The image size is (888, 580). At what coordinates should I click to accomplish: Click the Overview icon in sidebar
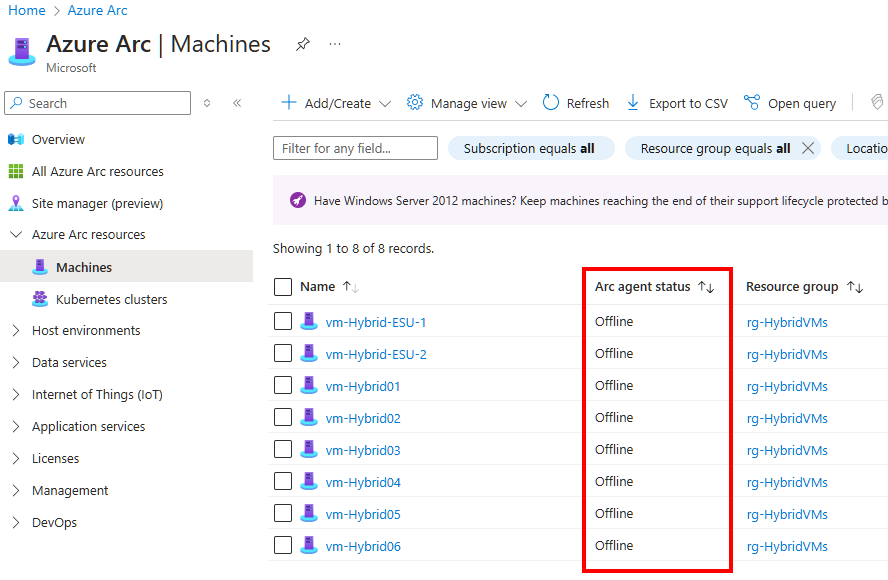(16, 139)
